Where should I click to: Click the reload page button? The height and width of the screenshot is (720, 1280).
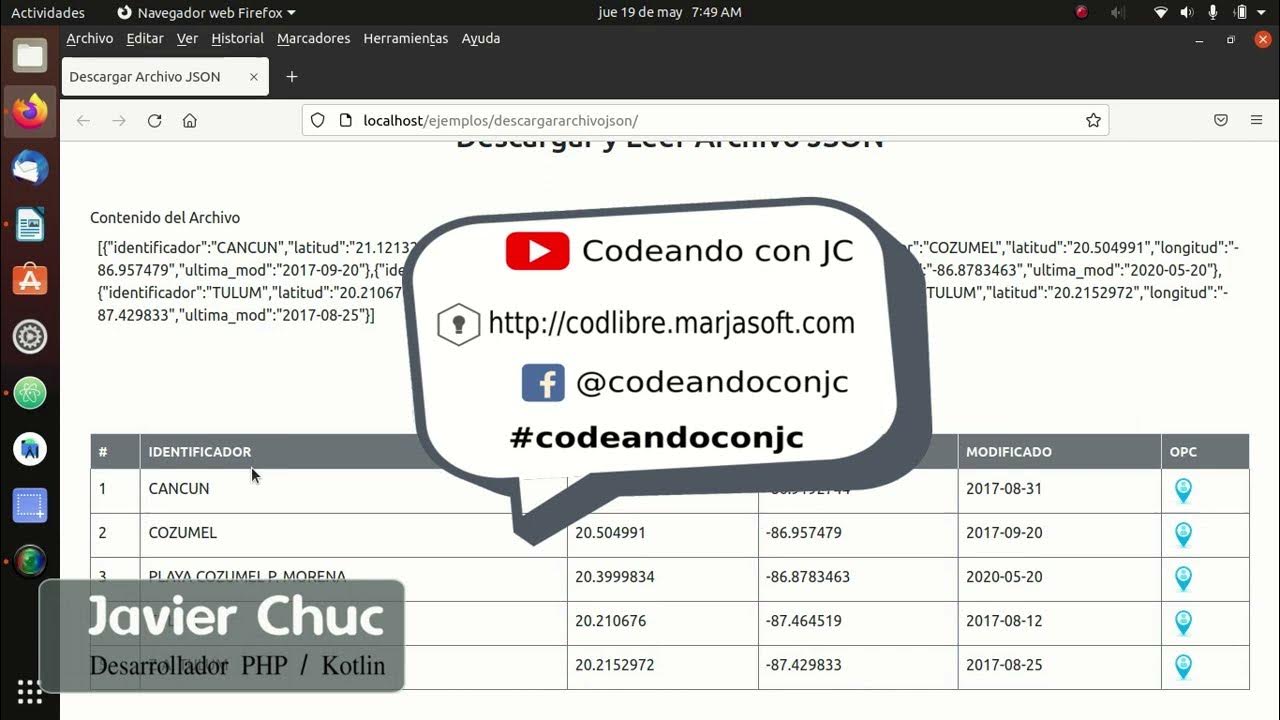154,121
